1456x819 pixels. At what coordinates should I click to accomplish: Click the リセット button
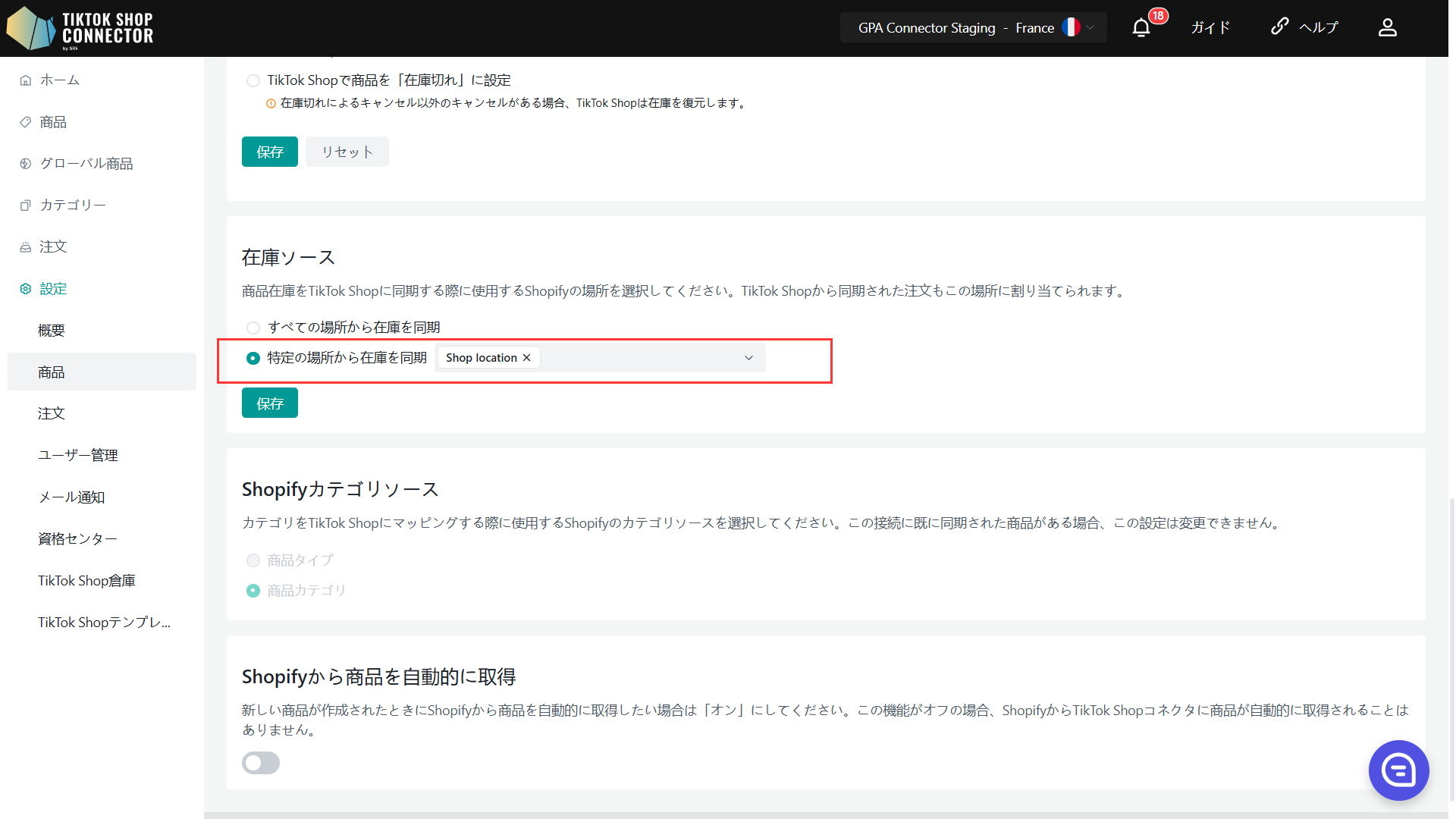pos(347,152)
